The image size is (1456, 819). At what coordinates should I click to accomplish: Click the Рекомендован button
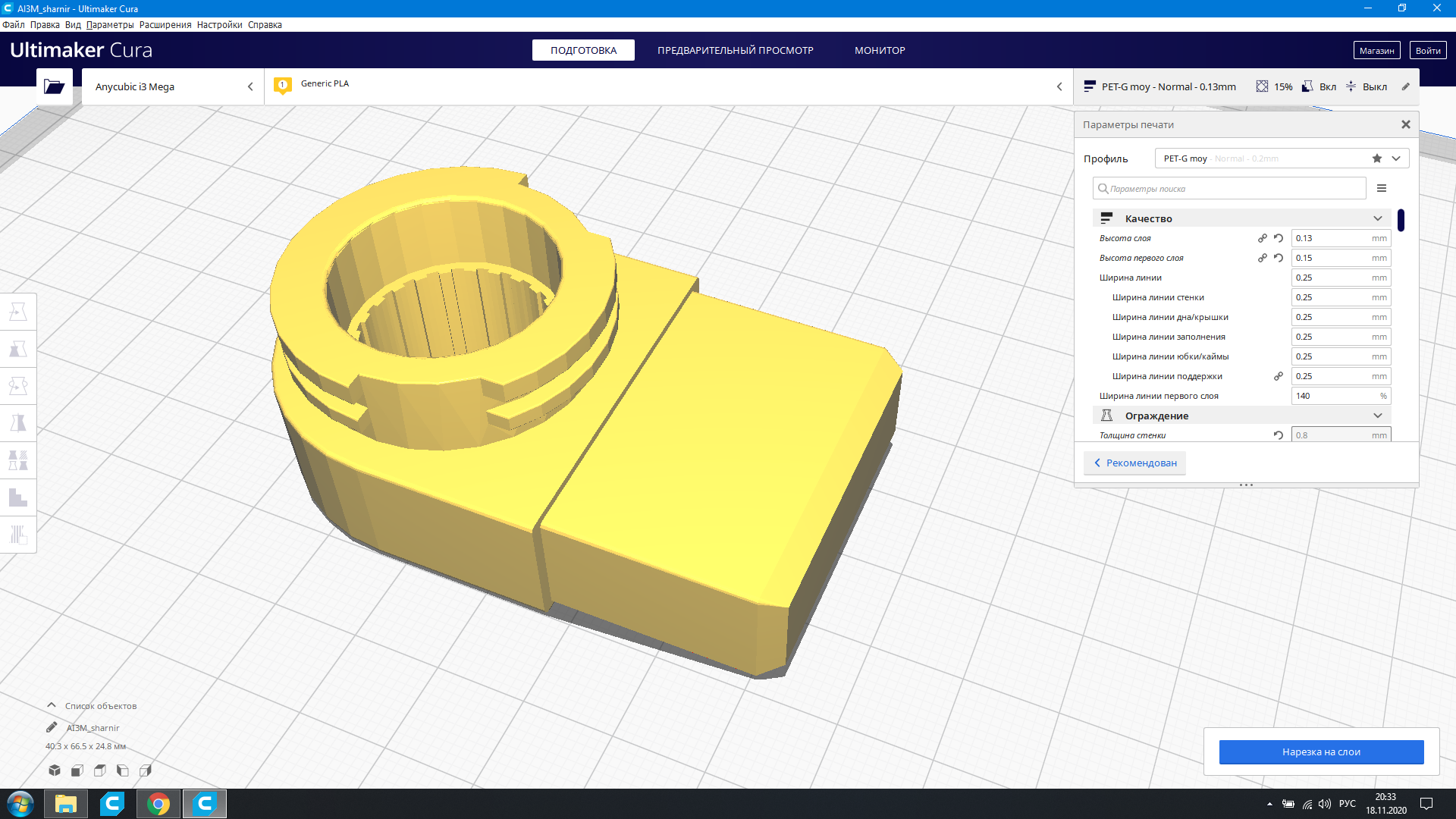(x=1135, y=463)
